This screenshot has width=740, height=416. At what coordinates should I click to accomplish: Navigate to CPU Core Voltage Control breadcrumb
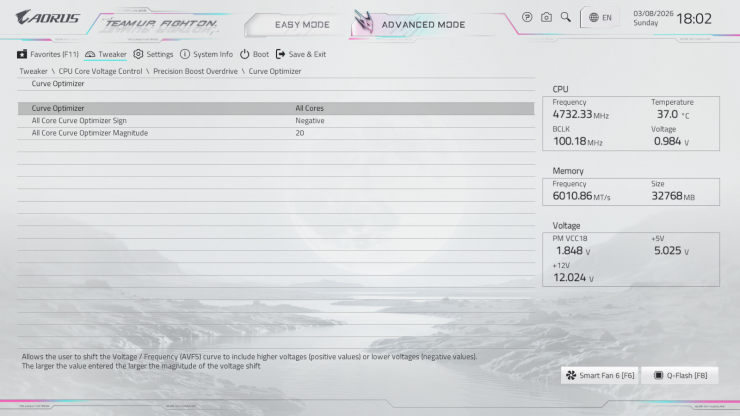tap(100, 71)
